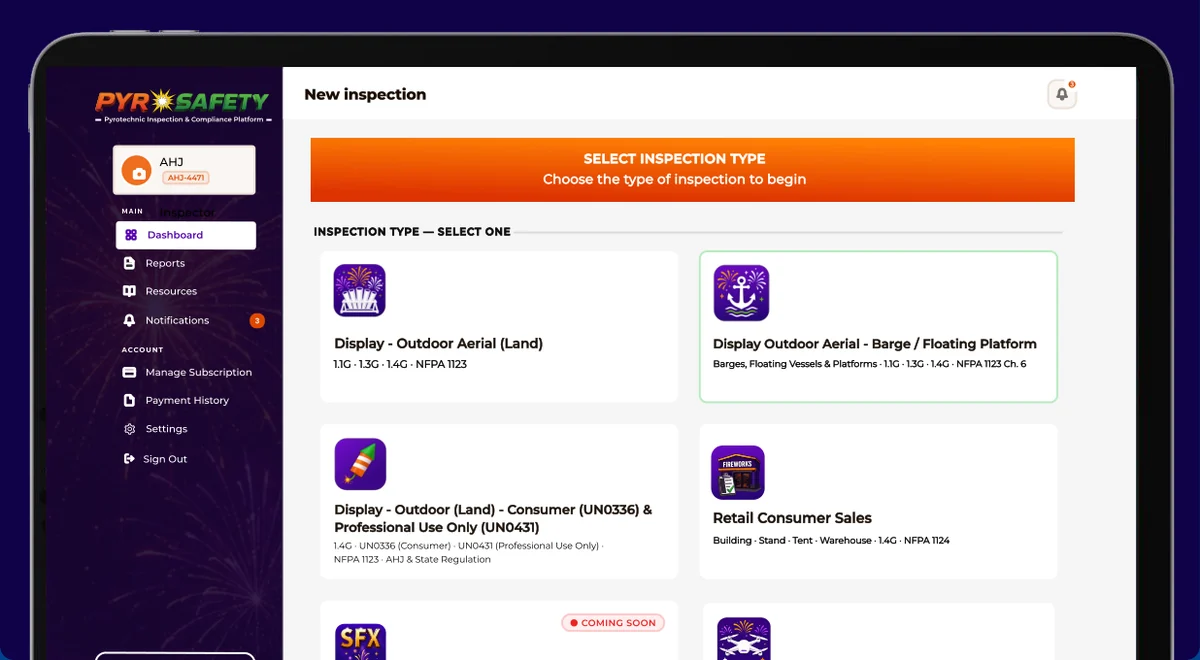Click the COMING SOON badge
The width and height of the screenshot is (1200, 660).
coord(613,623)
